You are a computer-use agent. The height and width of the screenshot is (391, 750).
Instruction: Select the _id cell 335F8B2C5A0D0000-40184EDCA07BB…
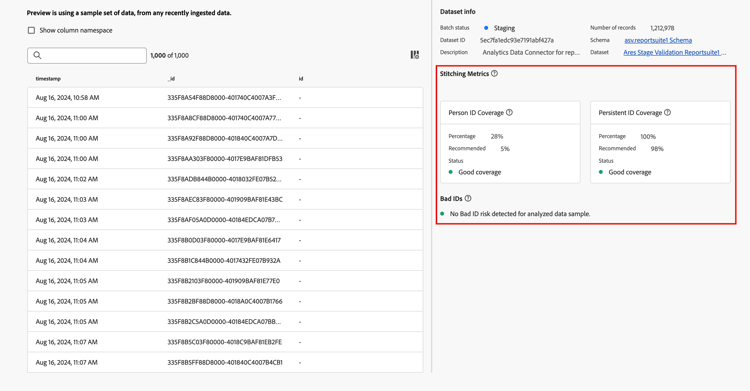[x=224, y=322]
